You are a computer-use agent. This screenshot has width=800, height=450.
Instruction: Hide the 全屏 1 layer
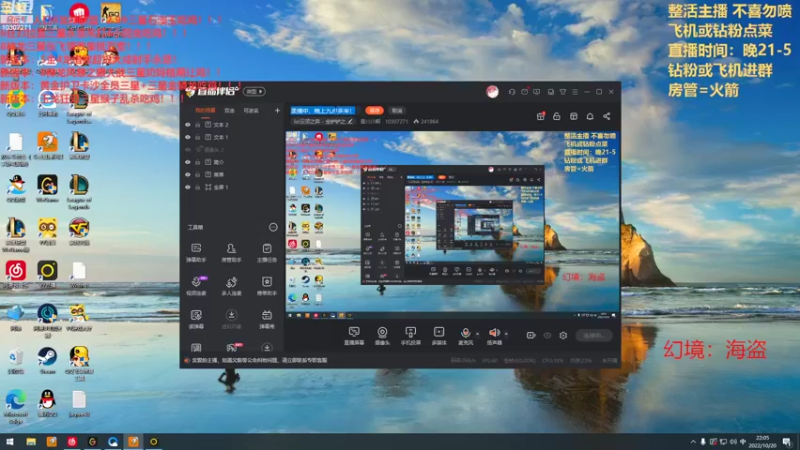pyautogui.click(x=188, y=187)
